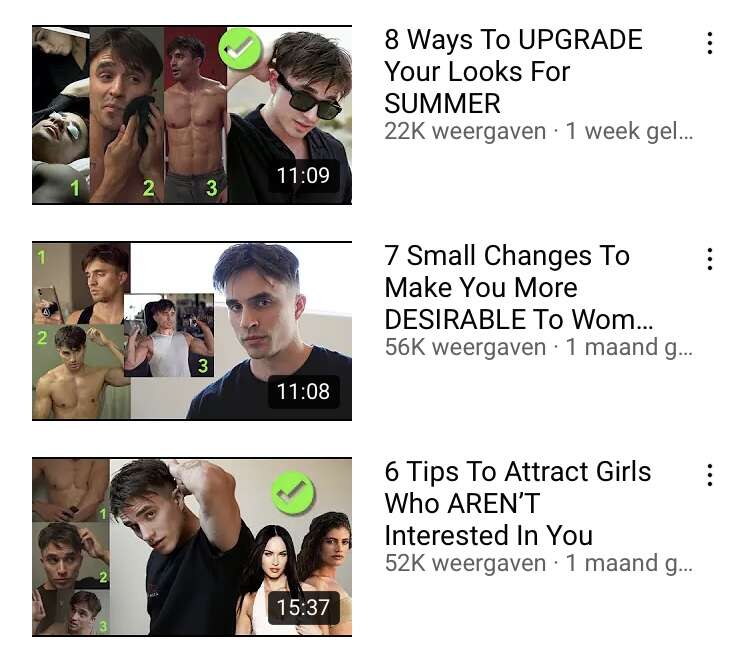
Task: Click the 11:08 duration badge
Action: [x=303, y=392]
